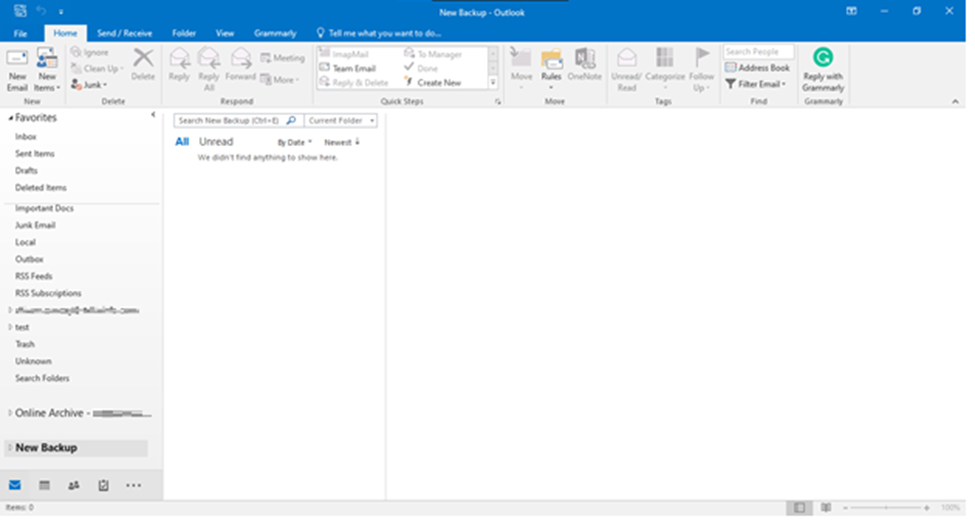Collapse the ribbon
Image resolution: width=975 pixels, height=522 pixels.
pos(955,101)
